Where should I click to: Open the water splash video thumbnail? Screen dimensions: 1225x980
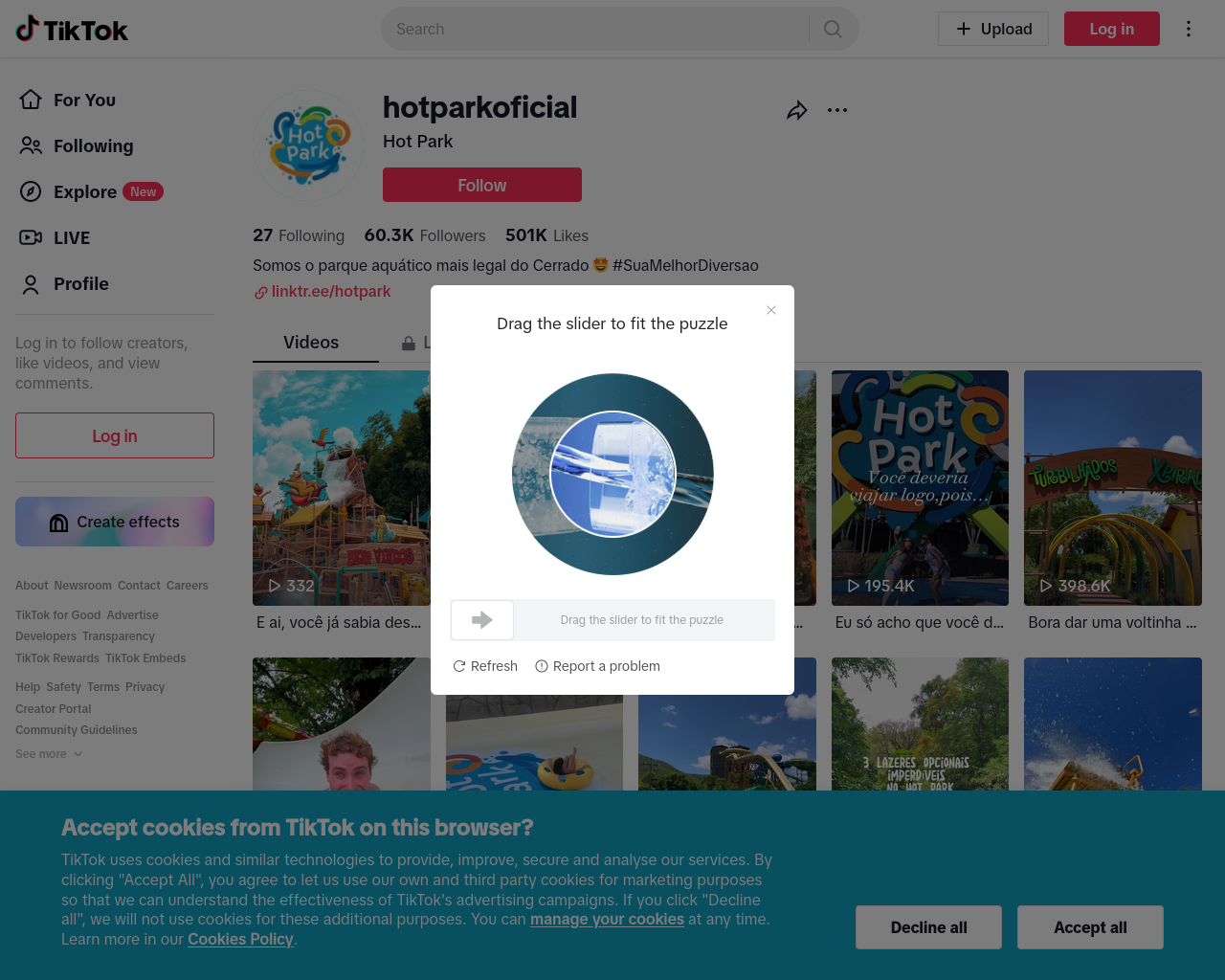[1113, 724]
